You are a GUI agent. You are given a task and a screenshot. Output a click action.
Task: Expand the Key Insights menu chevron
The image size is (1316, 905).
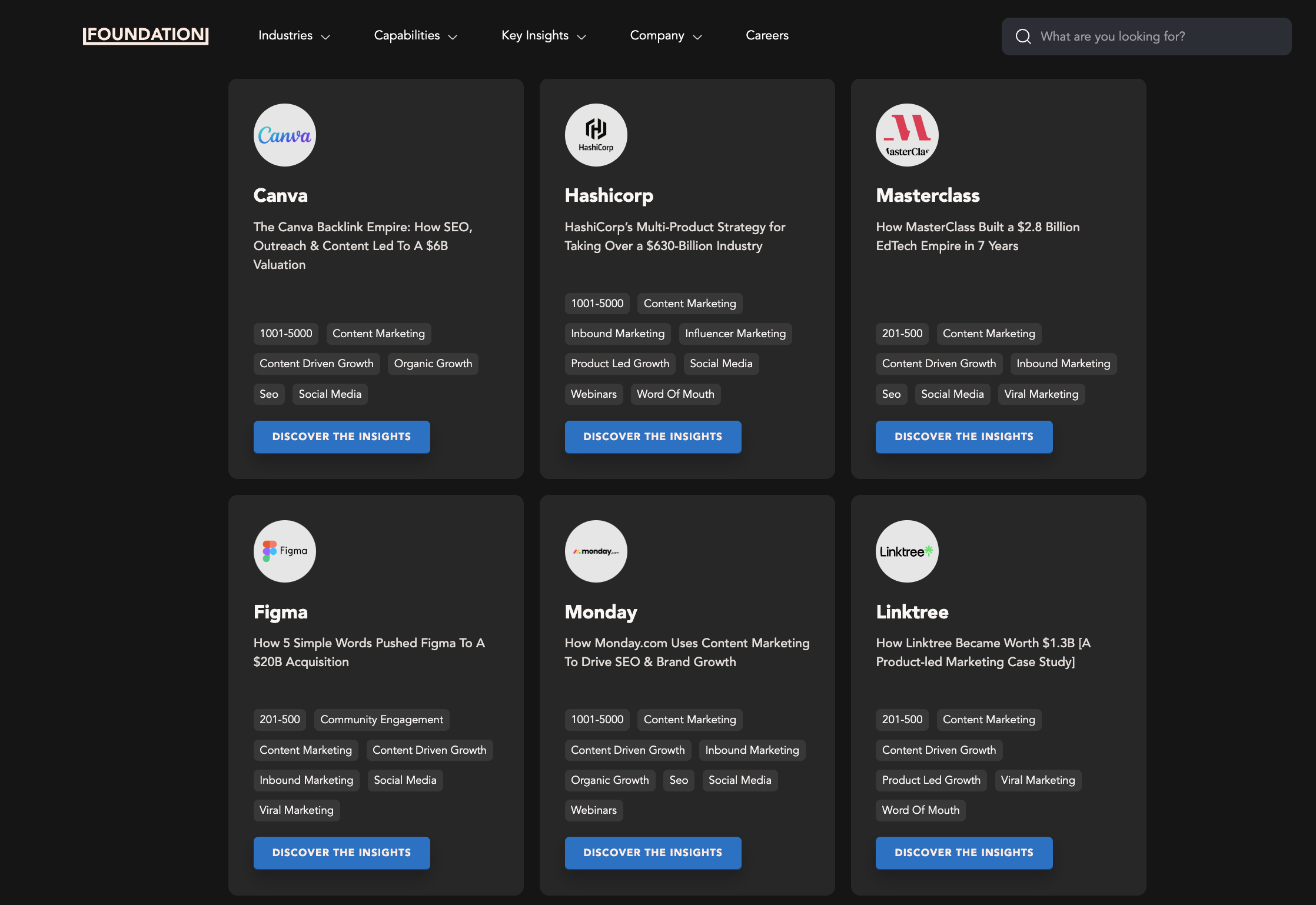581,37
